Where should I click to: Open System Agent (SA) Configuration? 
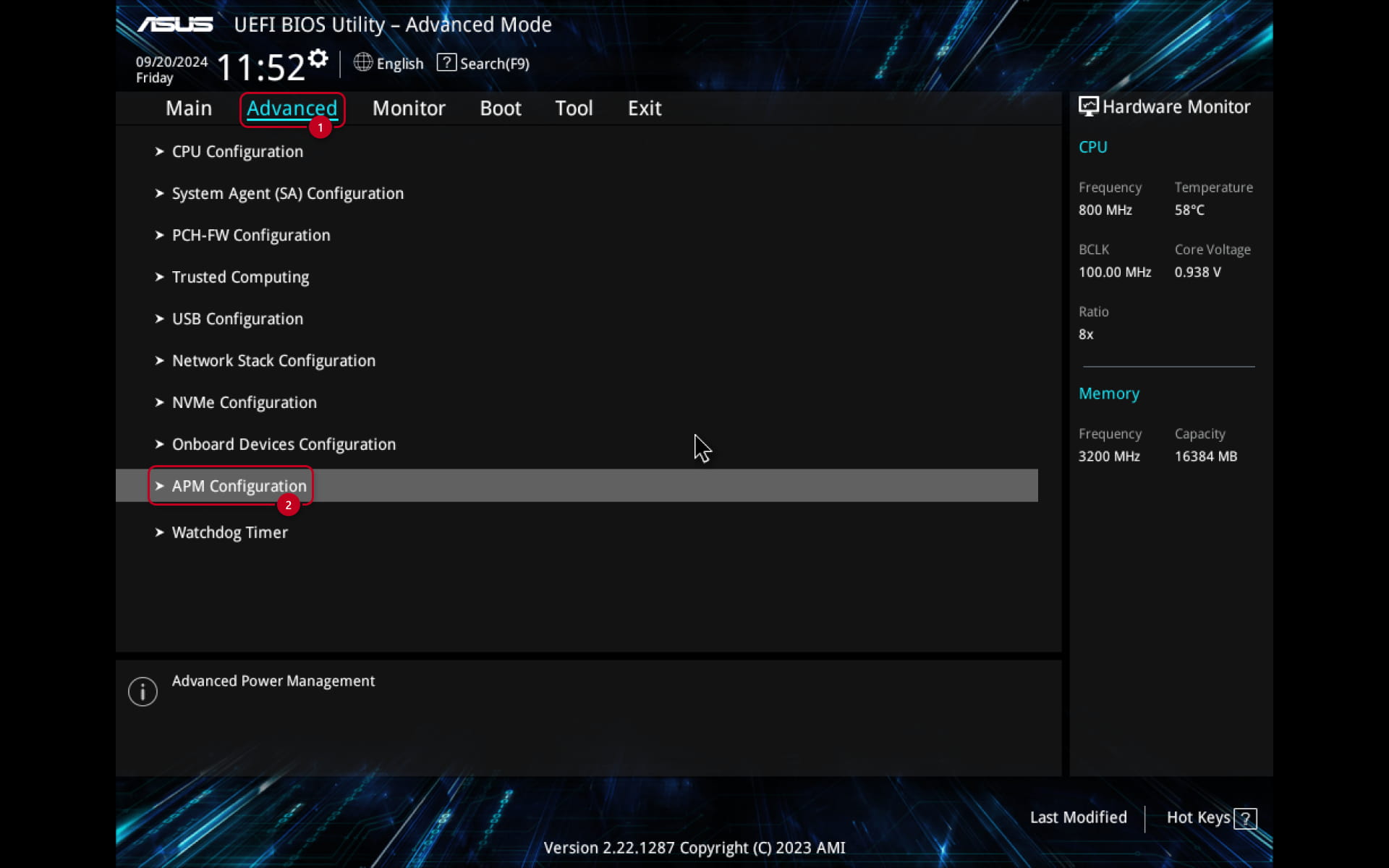coord(288,194)
